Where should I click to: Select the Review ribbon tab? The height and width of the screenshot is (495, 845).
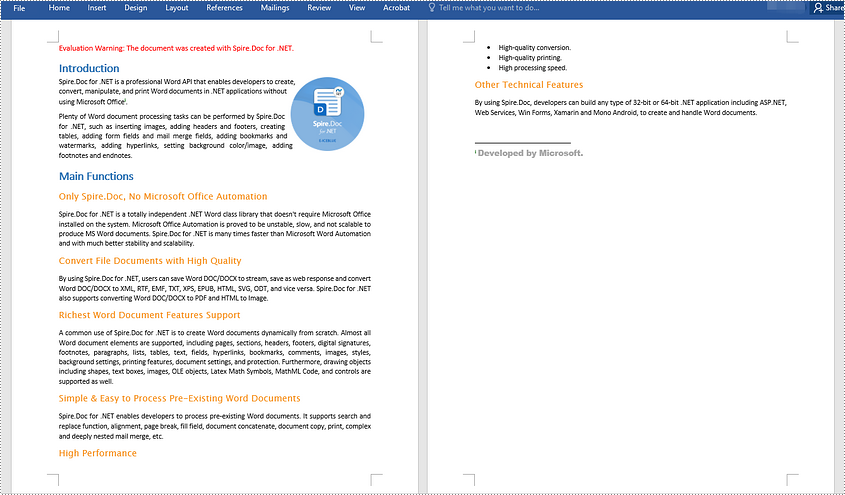[319, 8]
